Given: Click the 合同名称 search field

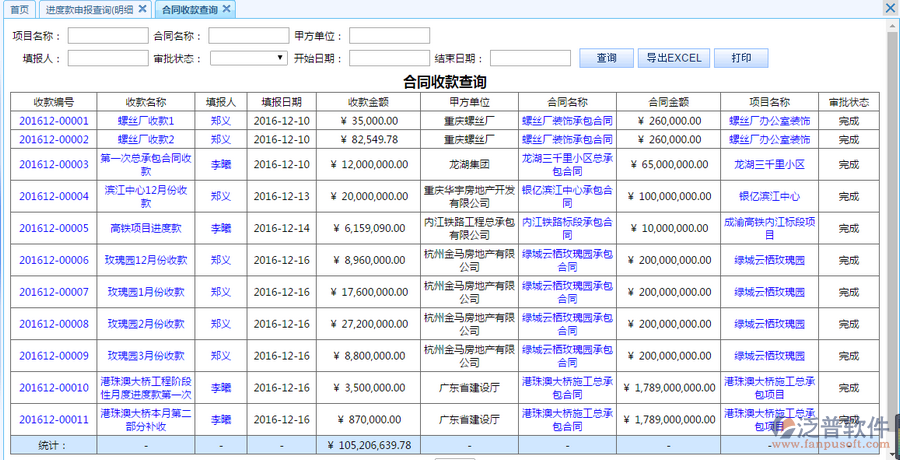Looking at the screenshot, I should point(249,36).
